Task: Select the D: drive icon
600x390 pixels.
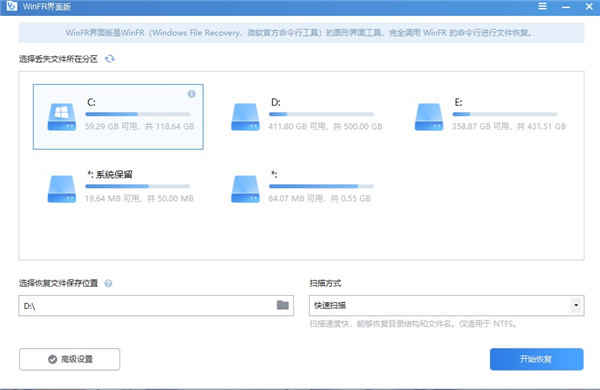Action: coord(245,117)
